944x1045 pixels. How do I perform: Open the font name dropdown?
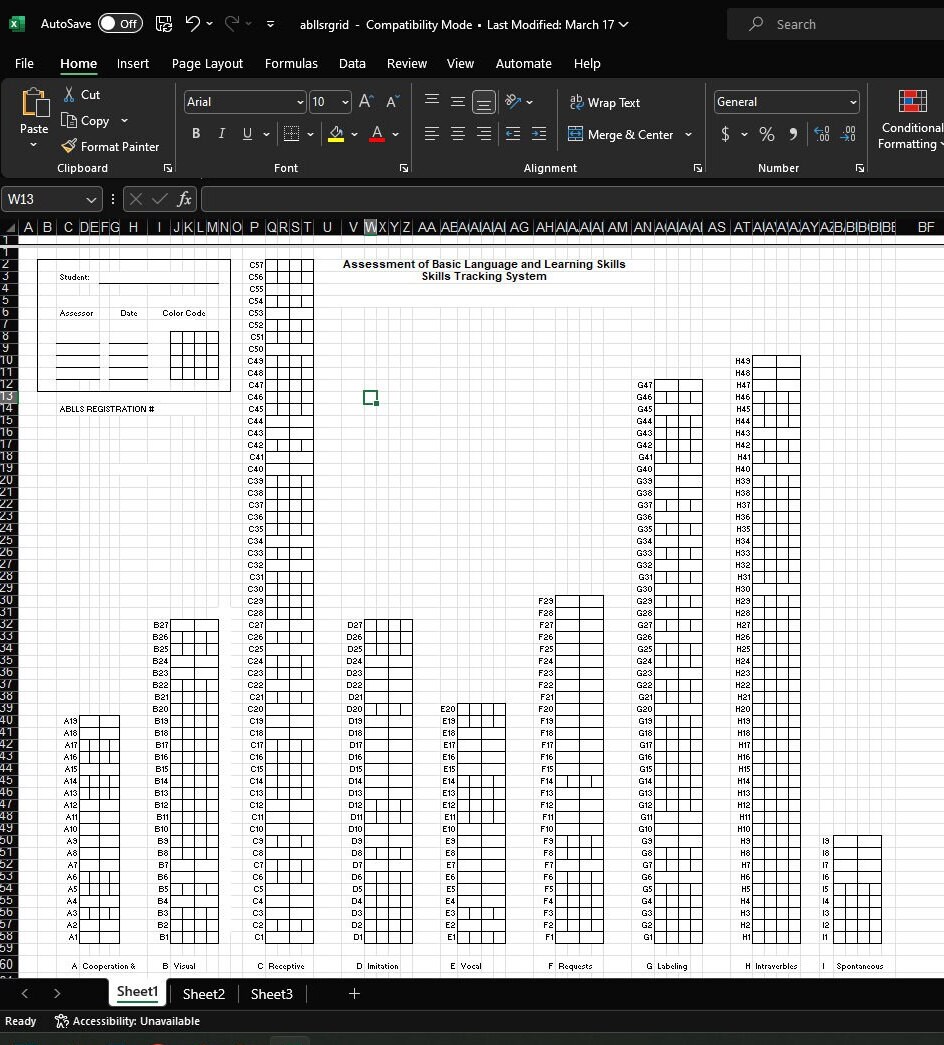point(300,102)
